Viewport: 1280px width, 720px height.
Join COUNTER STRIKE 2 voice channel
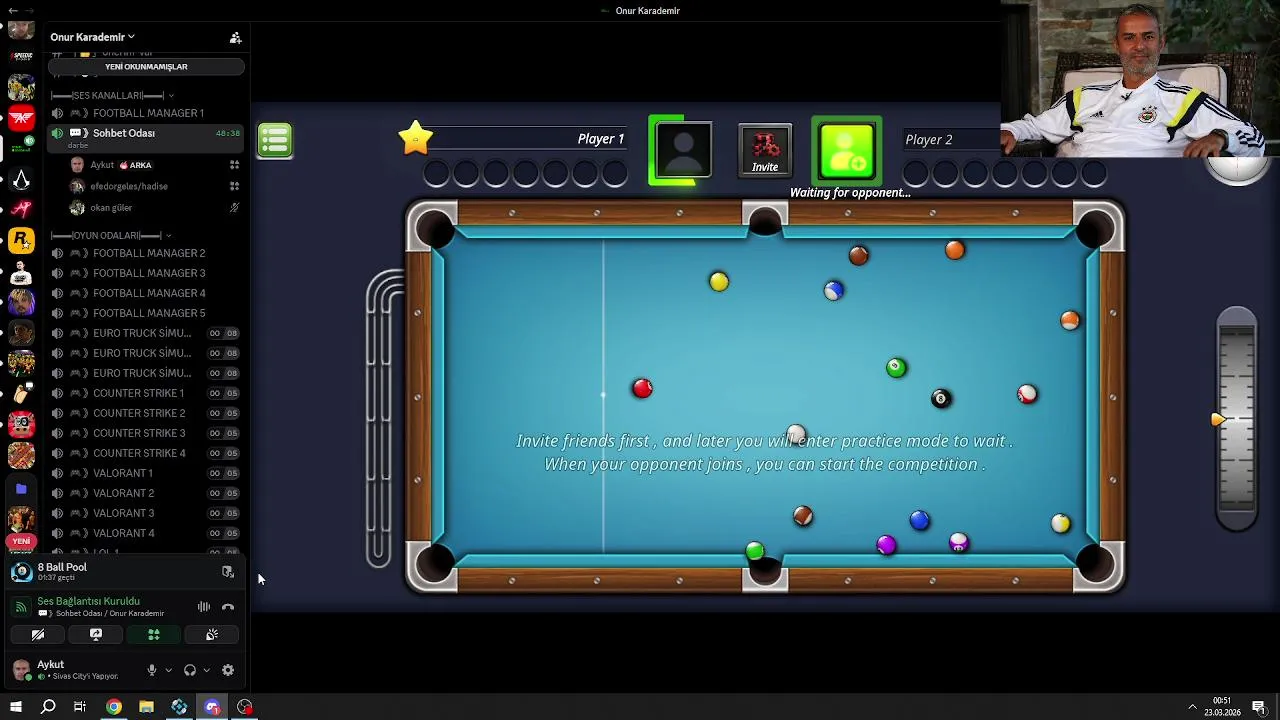point(146,413)
